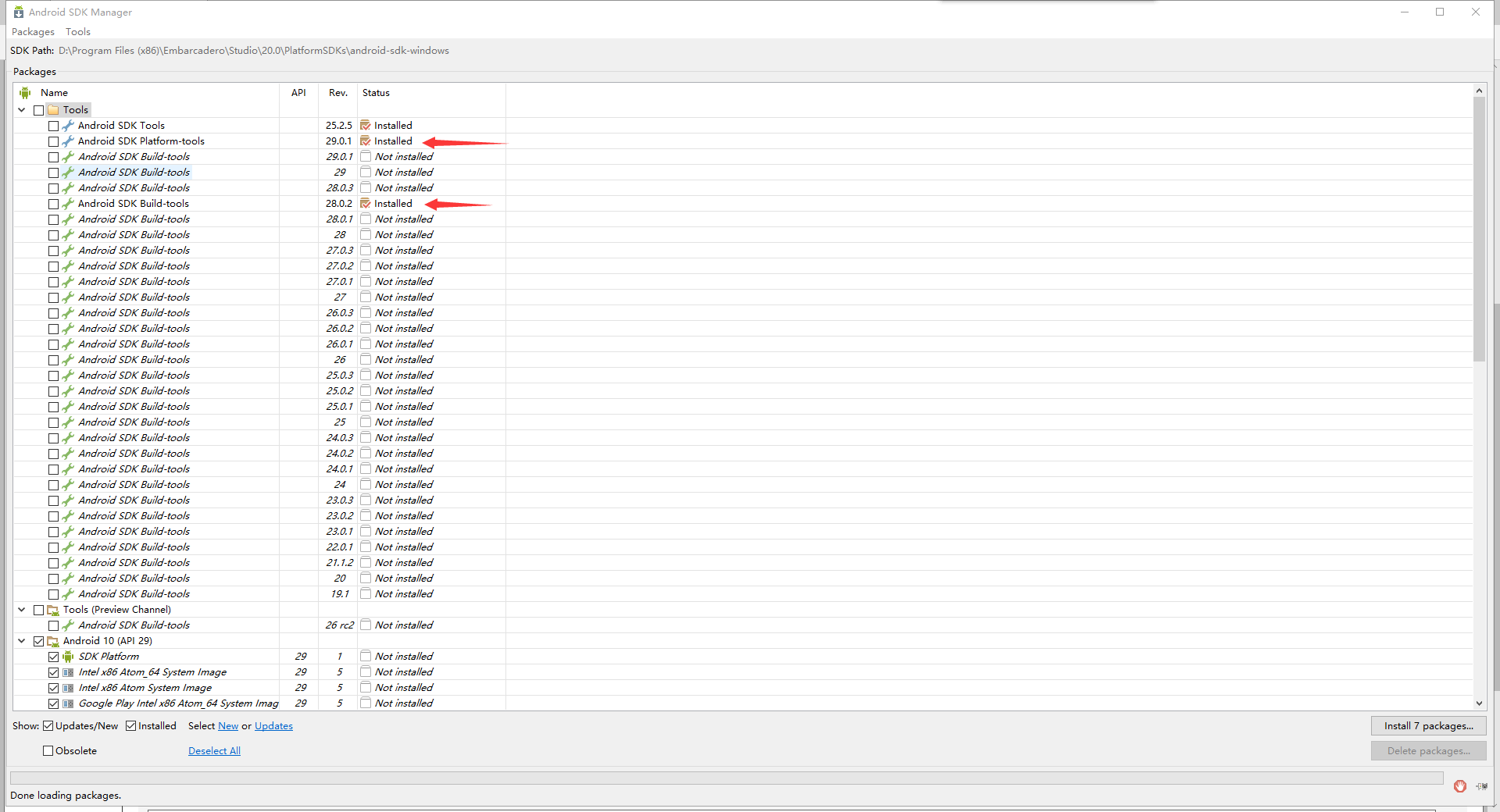Enable the Obsolete checkbox
Image resolution: width=1500 pixels, height=812 pixels.
pos(48,751)
